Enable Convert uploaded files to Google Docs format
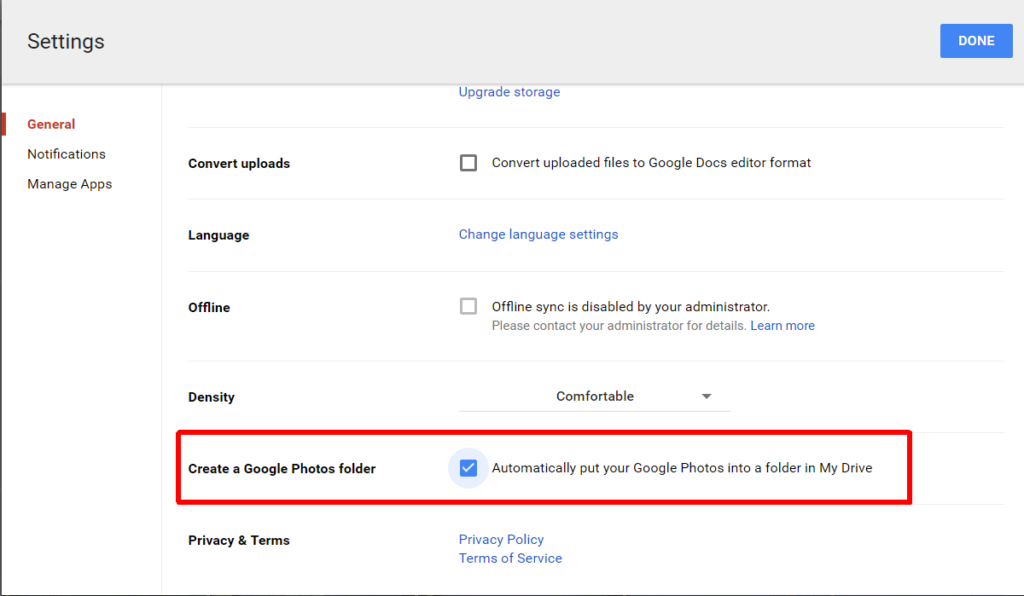The width and height of the screenshot is (1024, 596). (468, 162)
